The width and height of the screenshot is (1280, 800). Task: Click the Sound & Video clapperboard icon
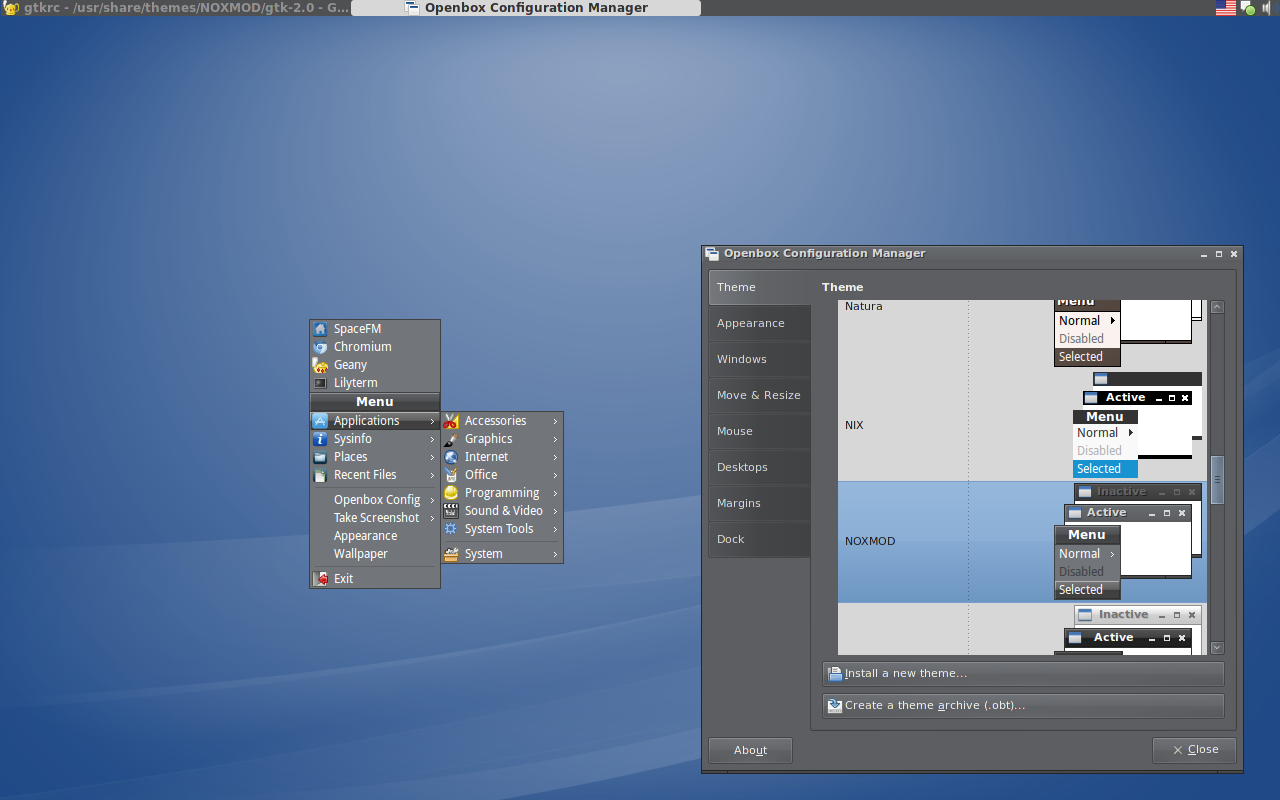point(451,511)
